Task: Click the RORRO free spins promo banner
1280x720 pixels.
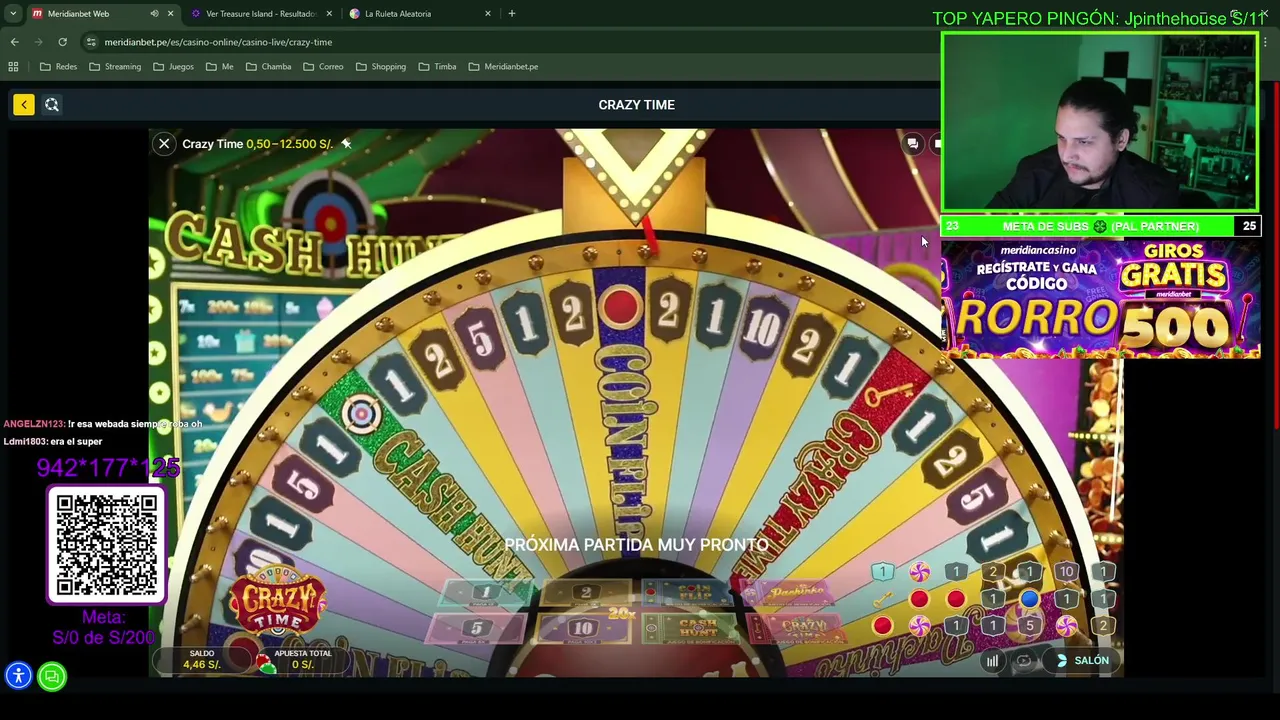Action: point(1100,298)
